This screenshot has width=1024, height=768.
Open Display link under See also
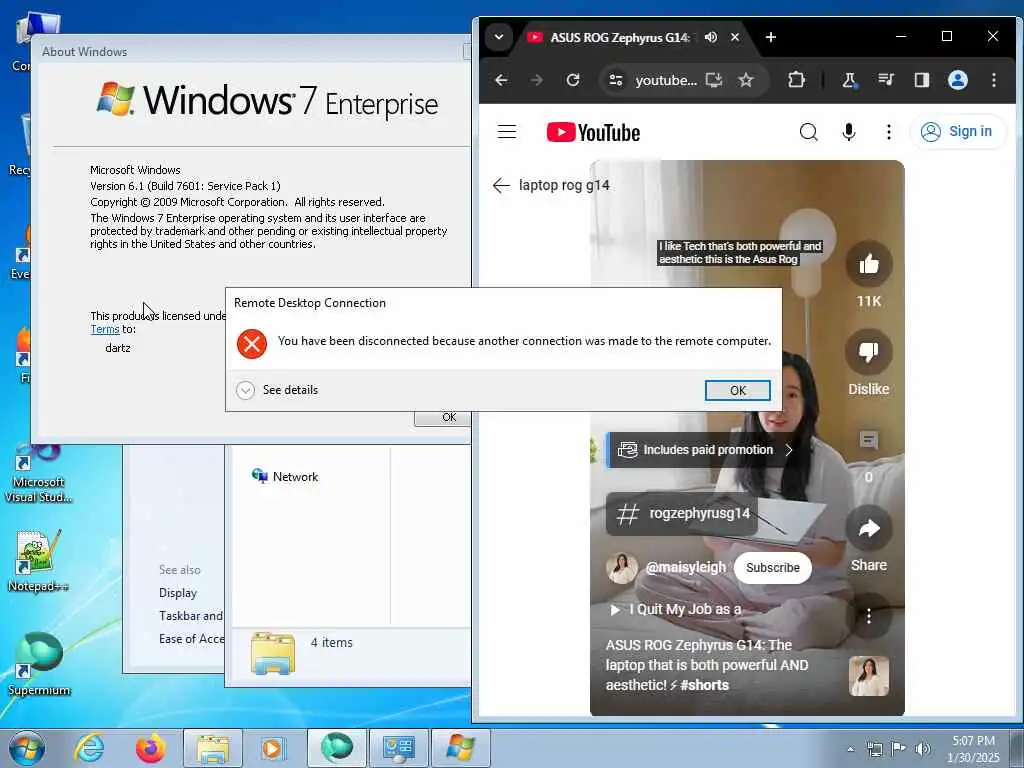[178, 593]
